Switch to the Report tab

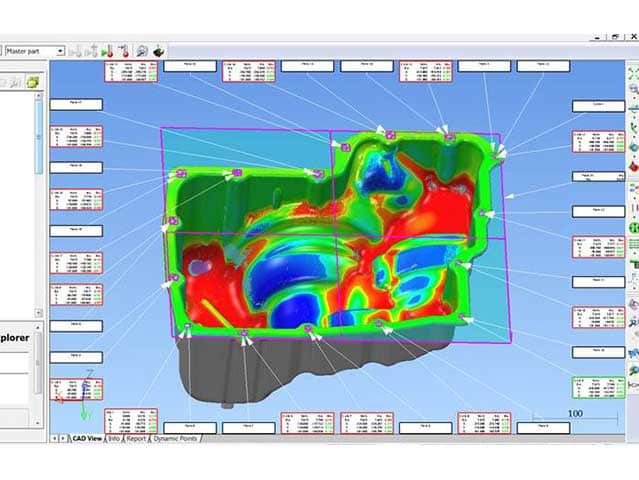(x=136, y=438)
